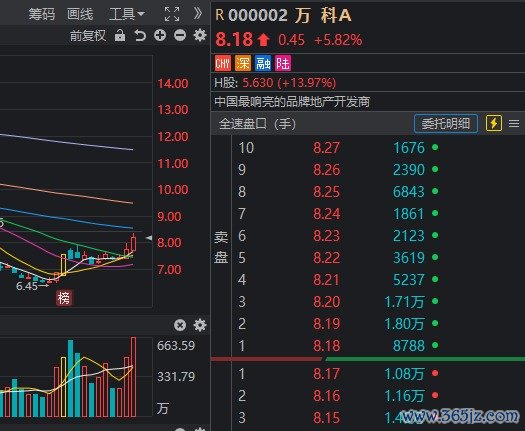Viewport: 525px width, 431px height.
Task: Expand more toolbar options chevron
Action: pyautogui.click(x=198, y=14)
